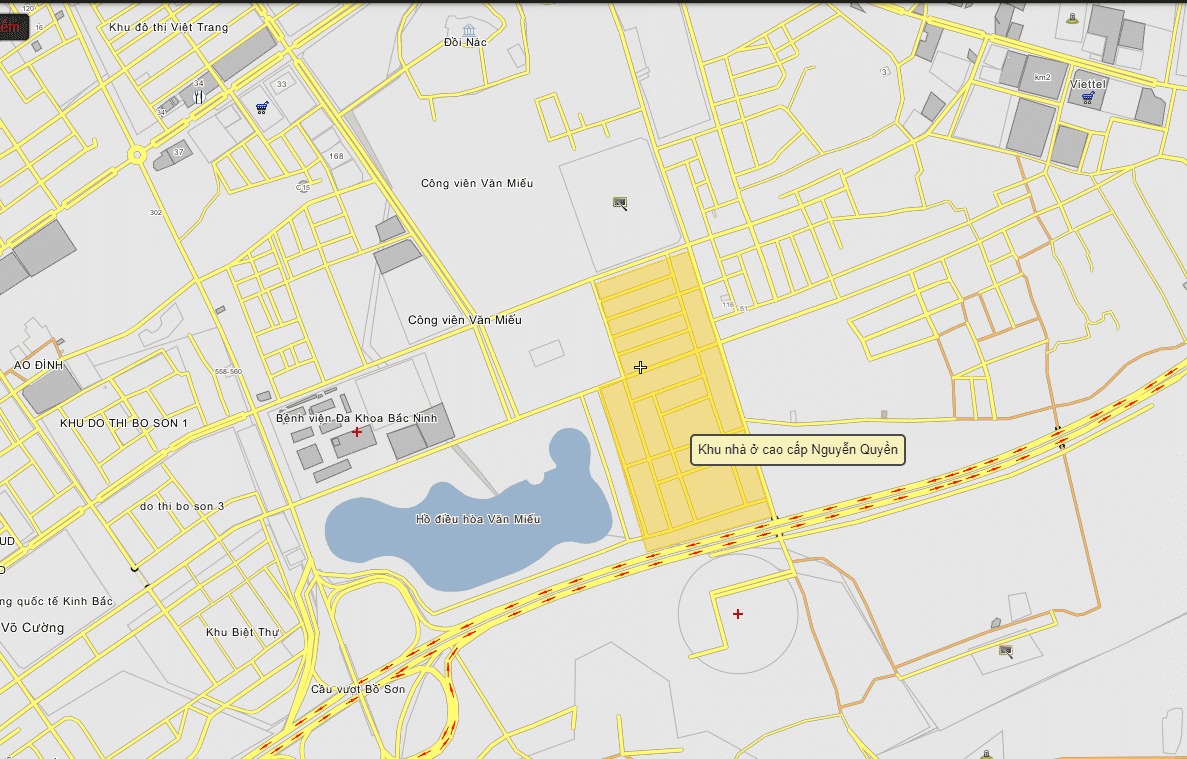The height and width of the screenshot is (759, 1187).
Task: Click the km2 building label
Action: tap(1042, 77)
